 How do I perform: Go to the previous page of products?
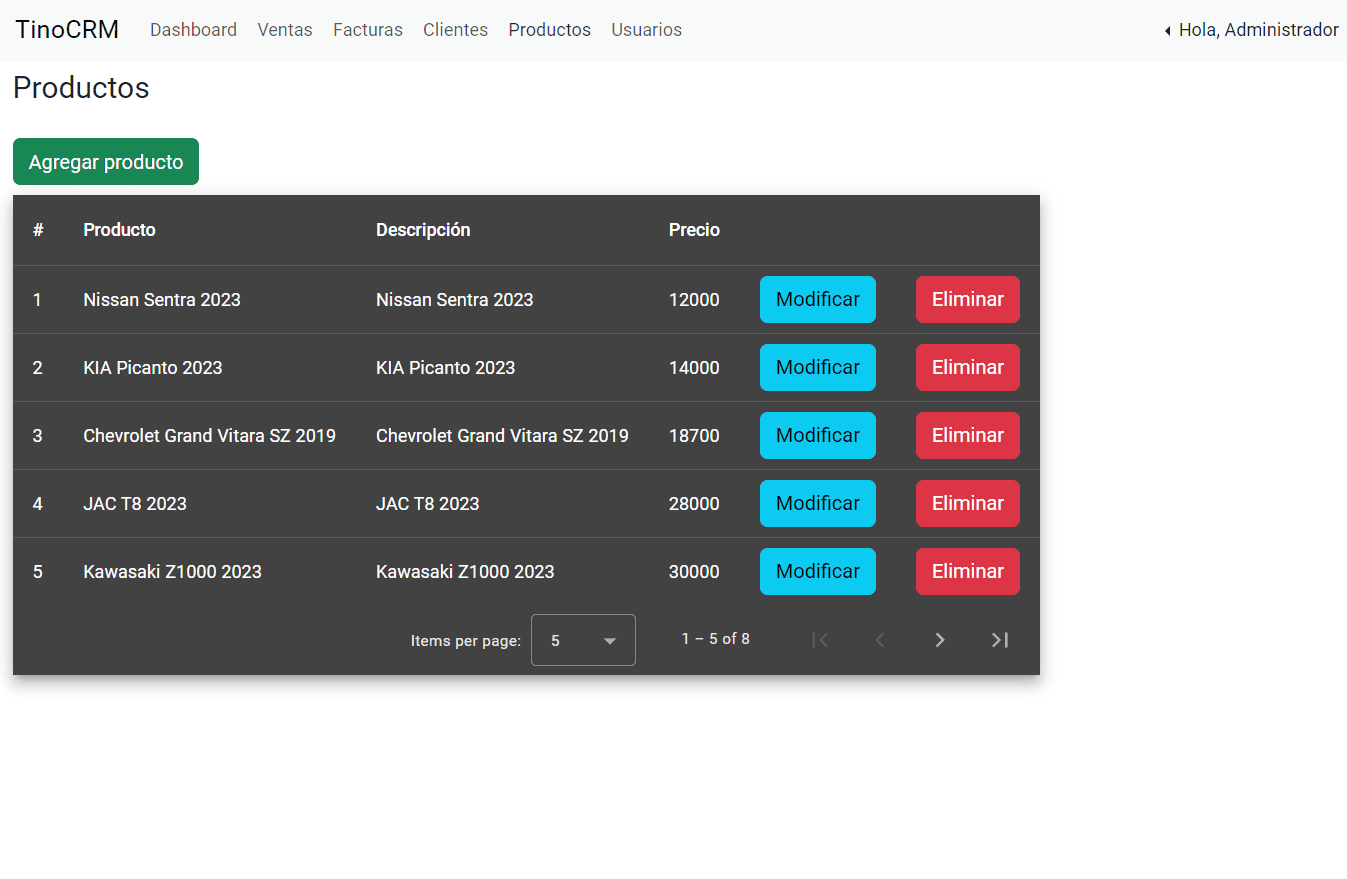tap(880, 640)
